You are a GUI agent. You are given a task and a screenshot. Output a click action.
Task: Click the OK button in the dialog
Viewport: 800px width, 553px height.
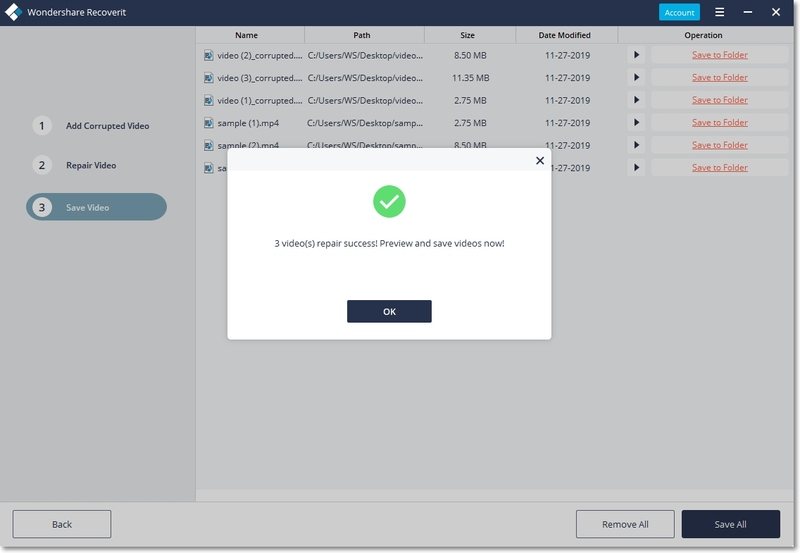(x=389, y=312)
